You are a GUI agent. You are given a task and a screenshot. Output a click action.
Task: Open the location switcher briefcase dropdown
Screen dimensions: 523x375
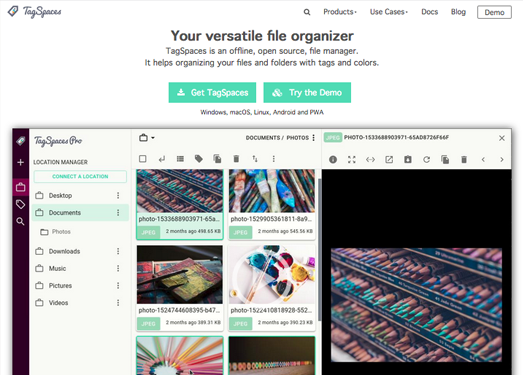coord(146,137)
